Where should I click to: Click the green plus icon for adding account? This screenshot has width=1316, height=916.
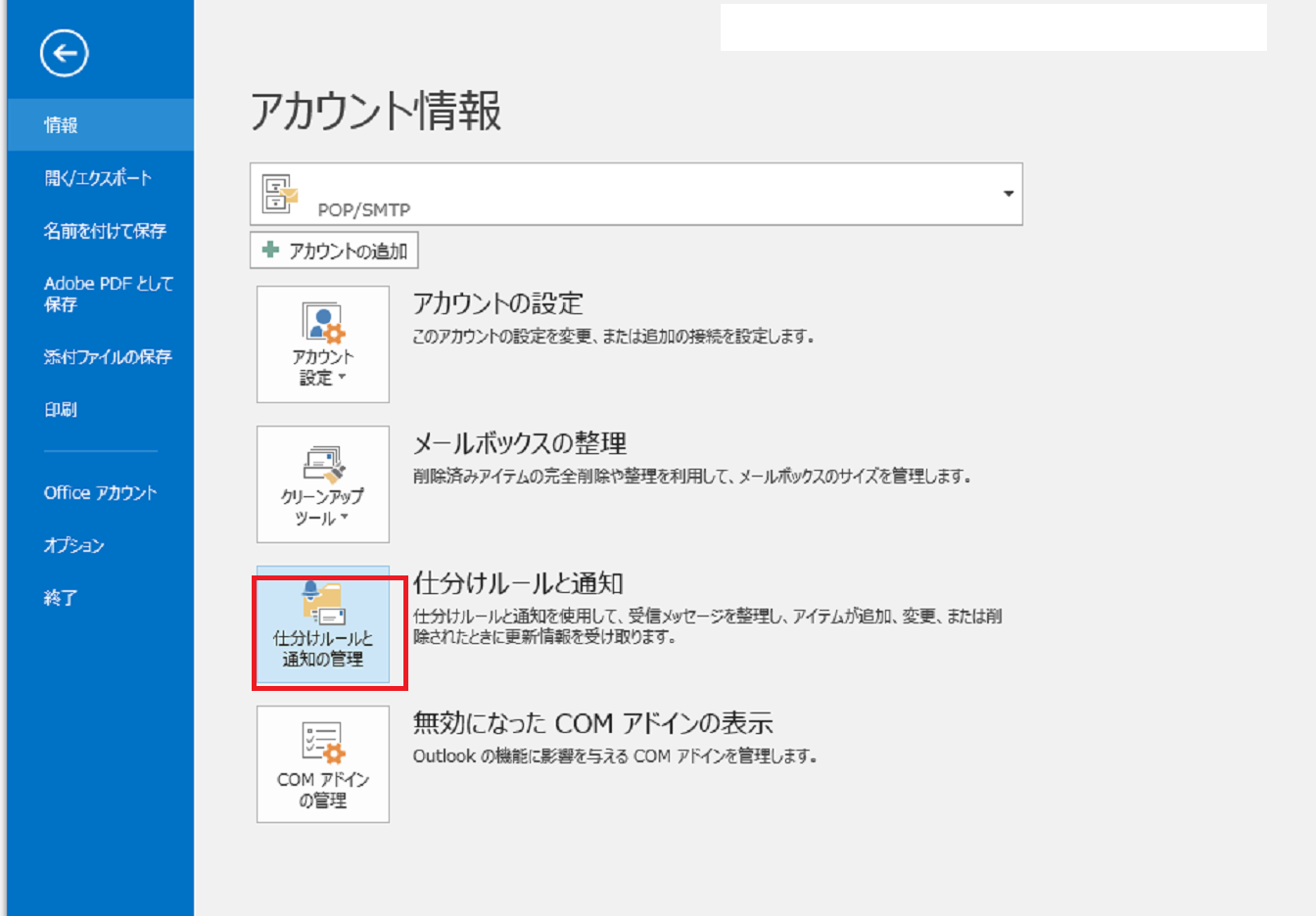click(x=271, y=251)
